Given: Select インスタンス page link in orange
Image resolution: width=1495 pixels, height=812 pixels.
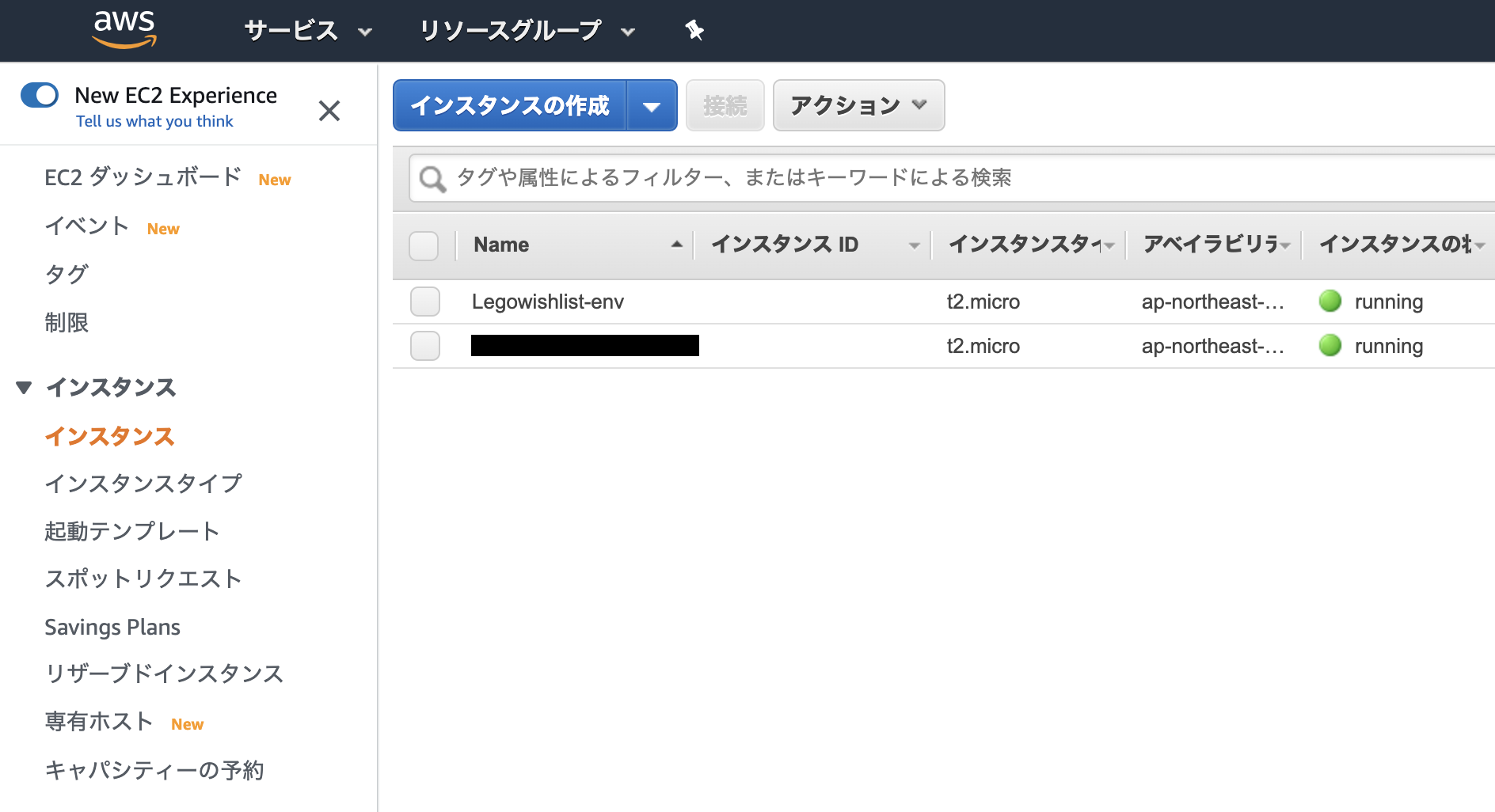Looking at the screenshot, I should pos(109,436).
